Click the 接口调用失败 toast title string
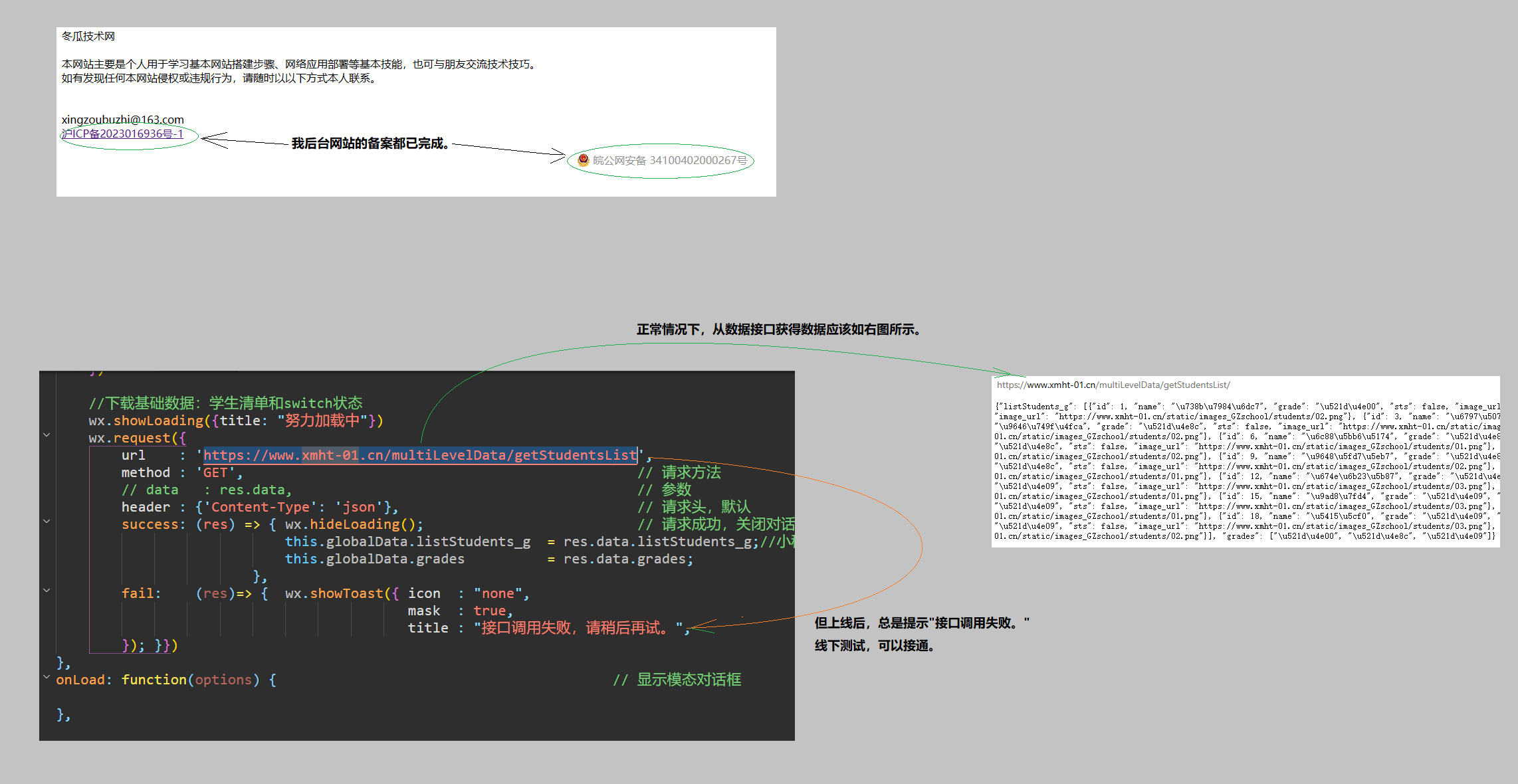This screenshot has width=1518, height=784. pos(577,628)
